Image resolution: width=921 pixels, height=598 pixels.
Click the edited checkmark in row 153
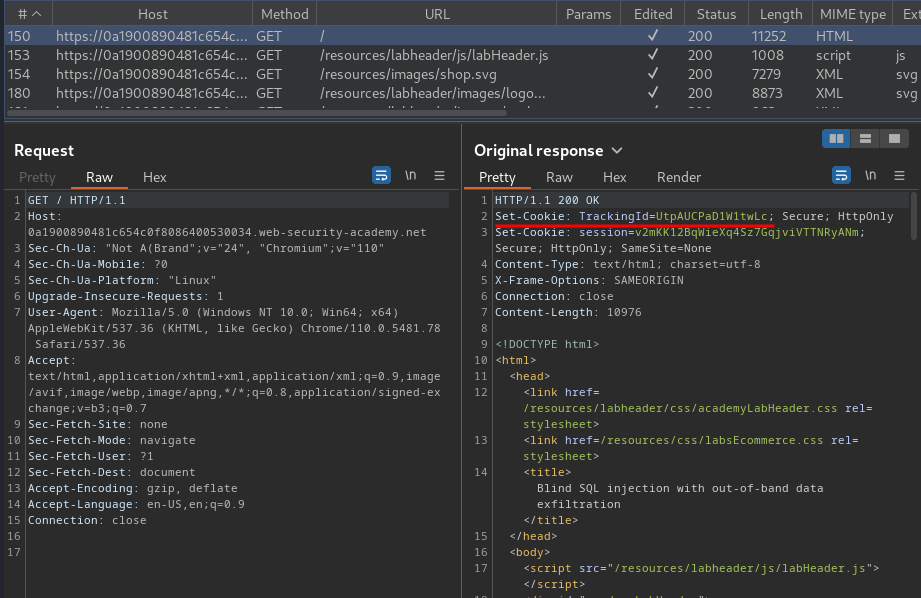653,55
